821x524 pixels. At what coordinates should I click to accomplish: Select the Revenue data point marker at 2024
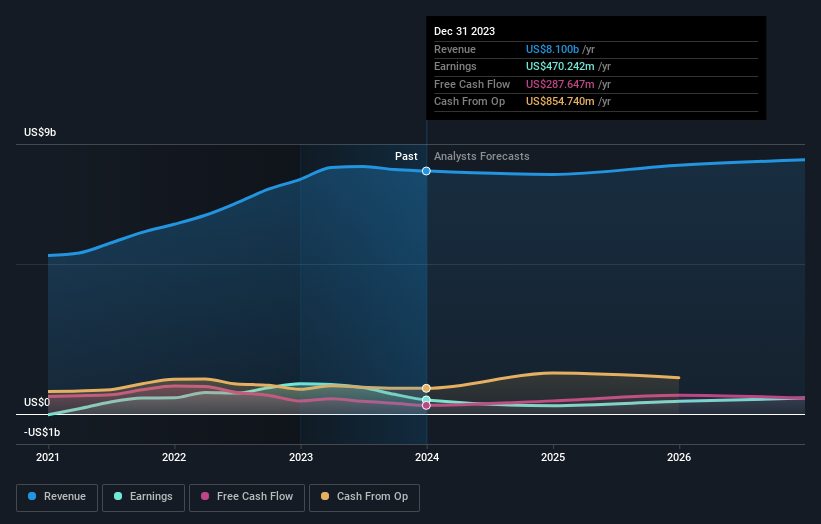(x=426, y=171)
